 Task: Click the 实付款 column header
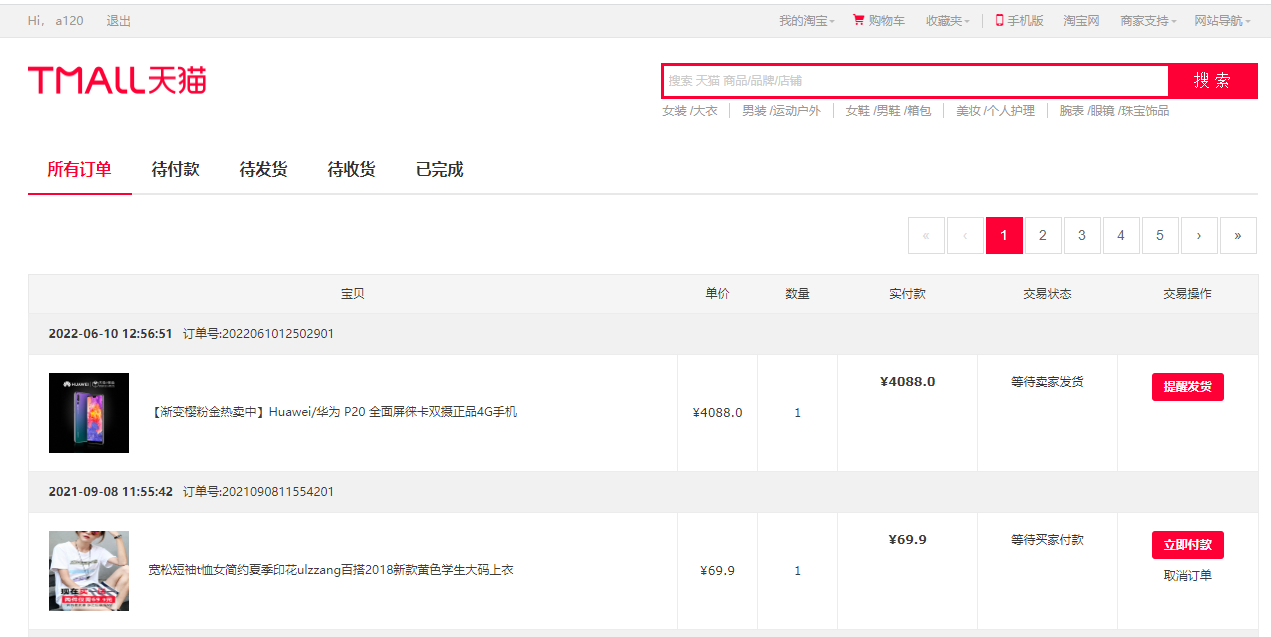click(x=907, y=294)
